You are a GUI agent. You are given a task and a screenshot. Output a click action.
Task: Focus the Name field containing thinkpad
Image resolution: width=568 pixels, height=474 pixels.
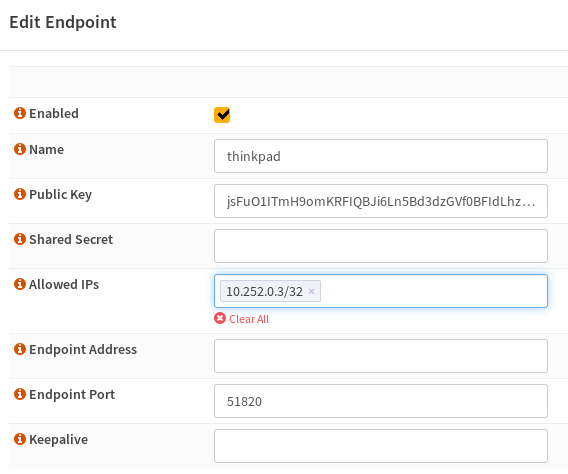click(x=381, y=156)
